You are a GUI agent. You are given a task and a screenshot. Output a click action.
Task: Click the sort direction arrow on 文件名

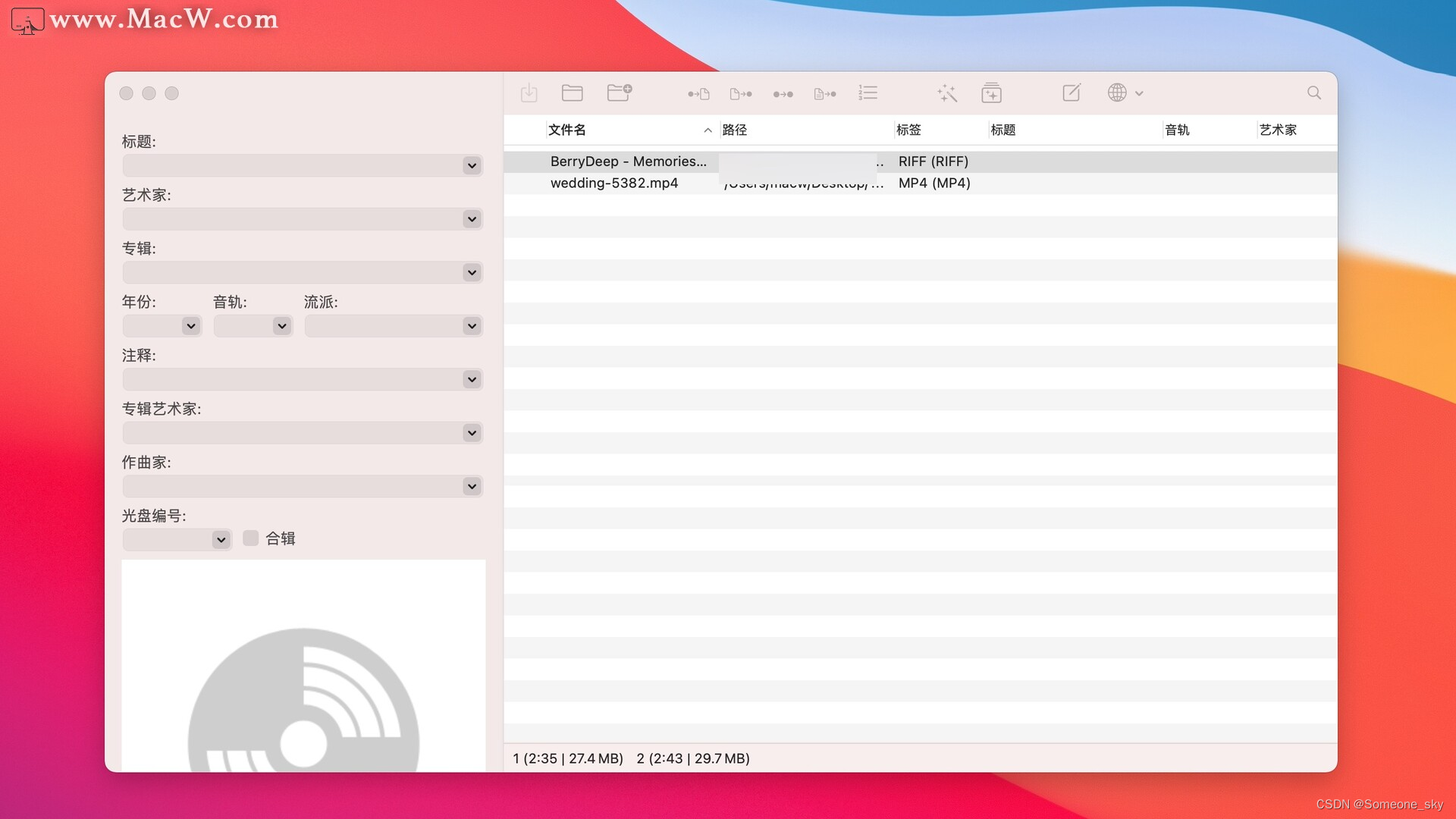(x=708, y=130)
